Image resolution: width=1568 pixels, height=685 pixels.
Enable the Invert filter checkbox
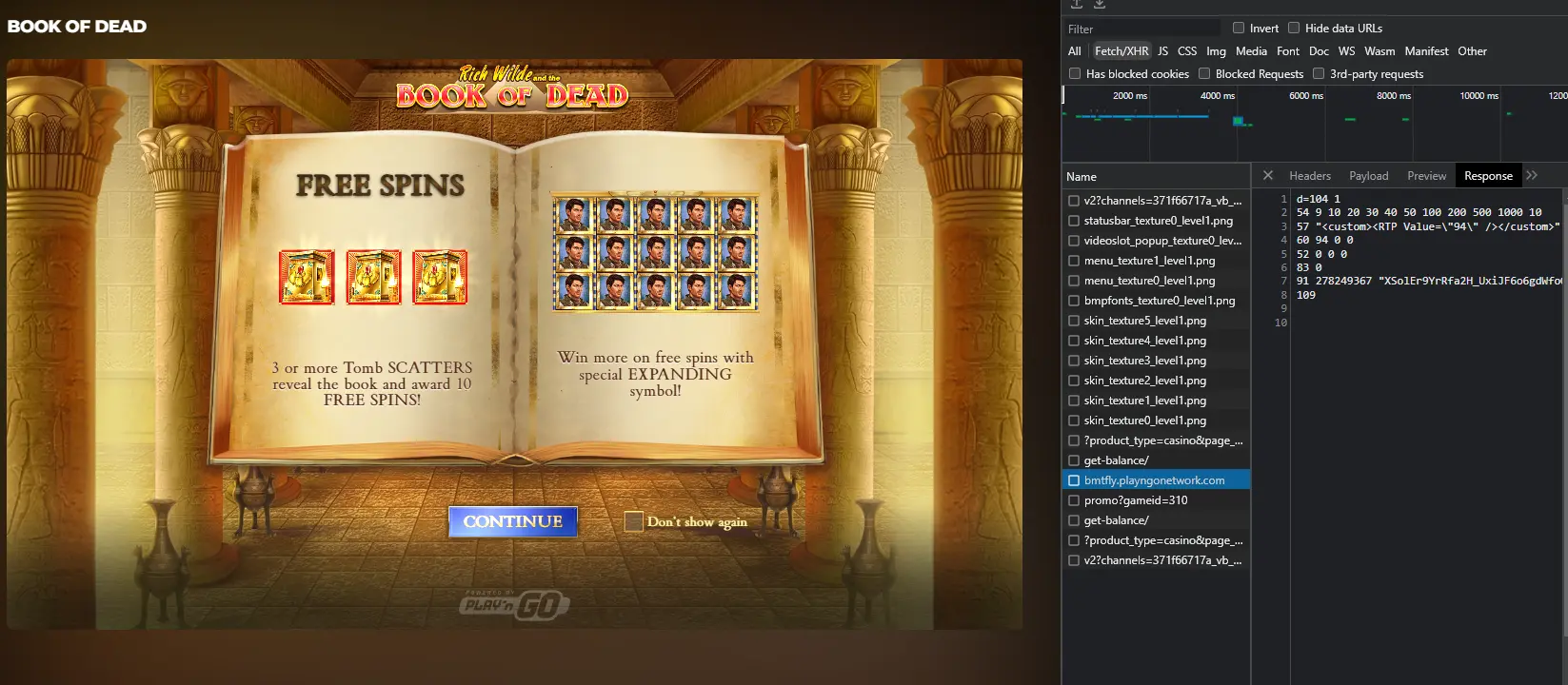coord(1239,28)
